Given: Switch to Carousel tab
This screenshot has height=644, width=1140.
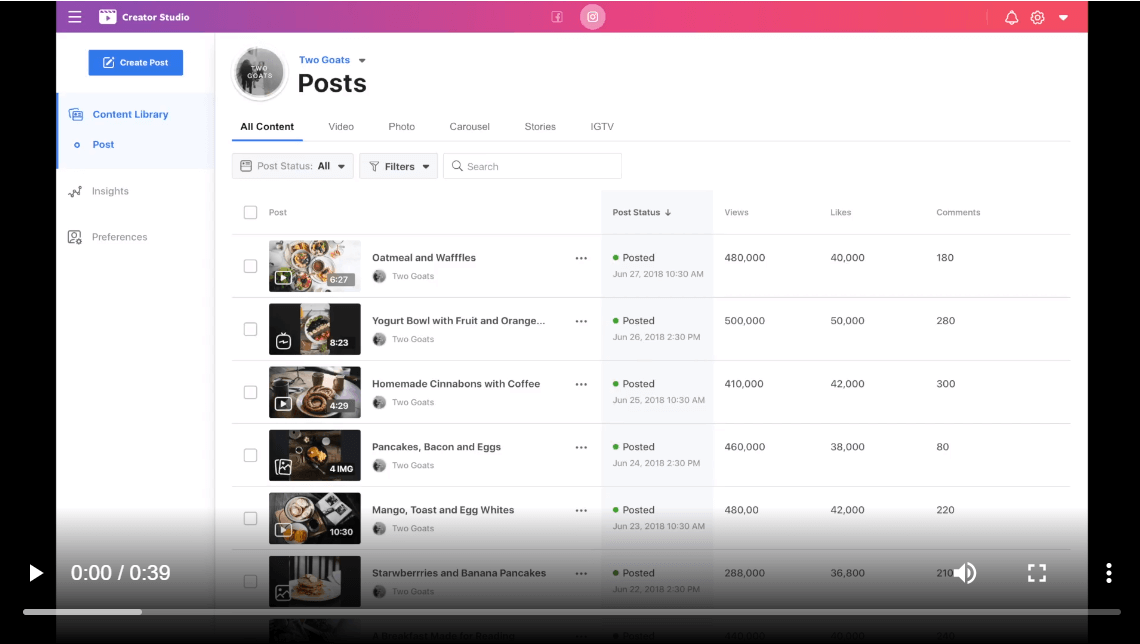Looking at the screenshot, I should [470, 126].
